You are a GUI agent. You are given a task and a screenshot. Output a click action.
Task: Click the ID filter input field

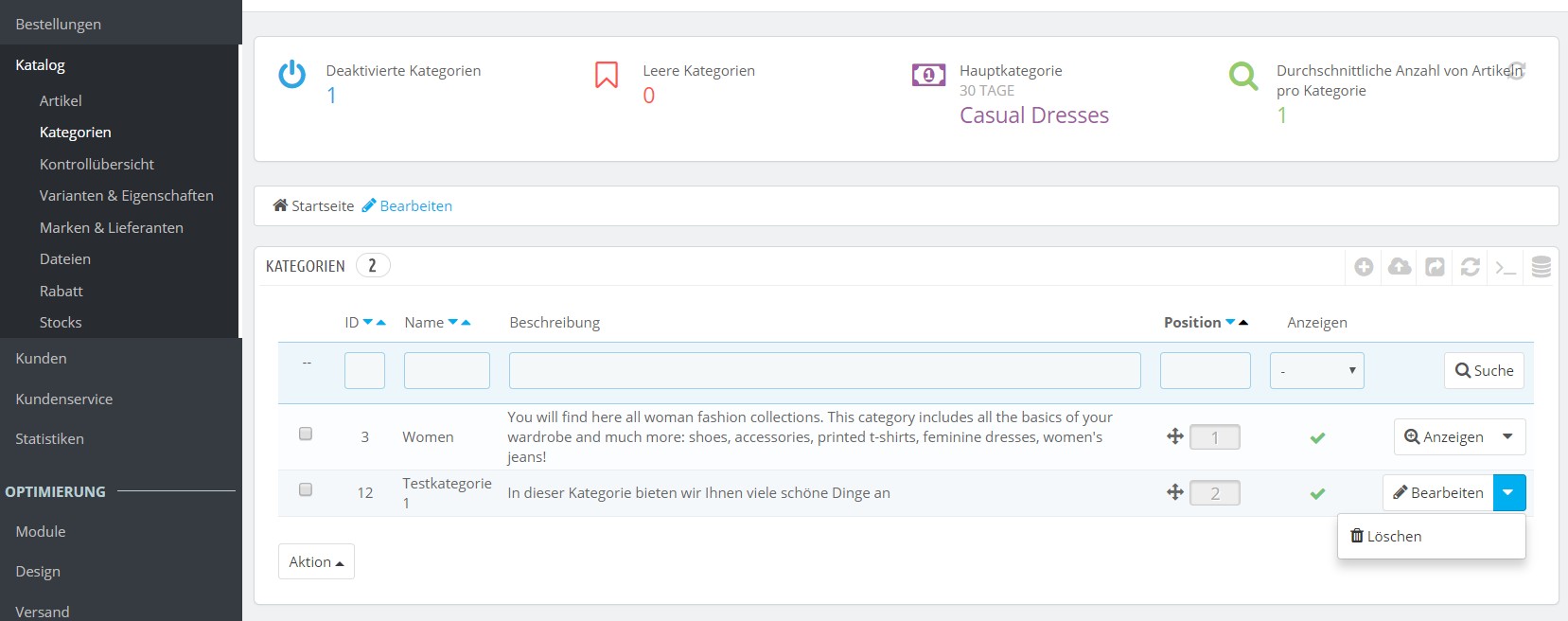coord(364,370)
